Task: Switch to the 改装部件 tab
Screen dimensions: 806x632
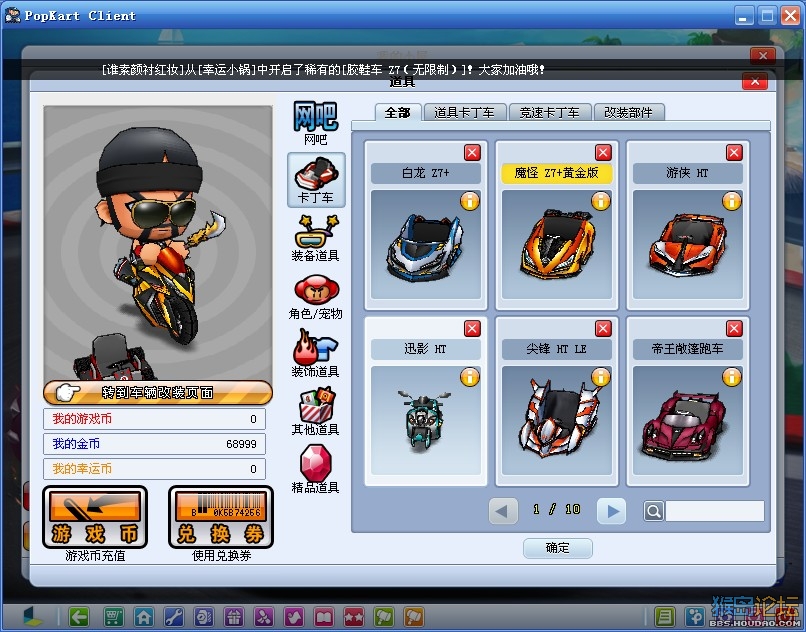Action: pyautogui.click(x=629, y=113)
